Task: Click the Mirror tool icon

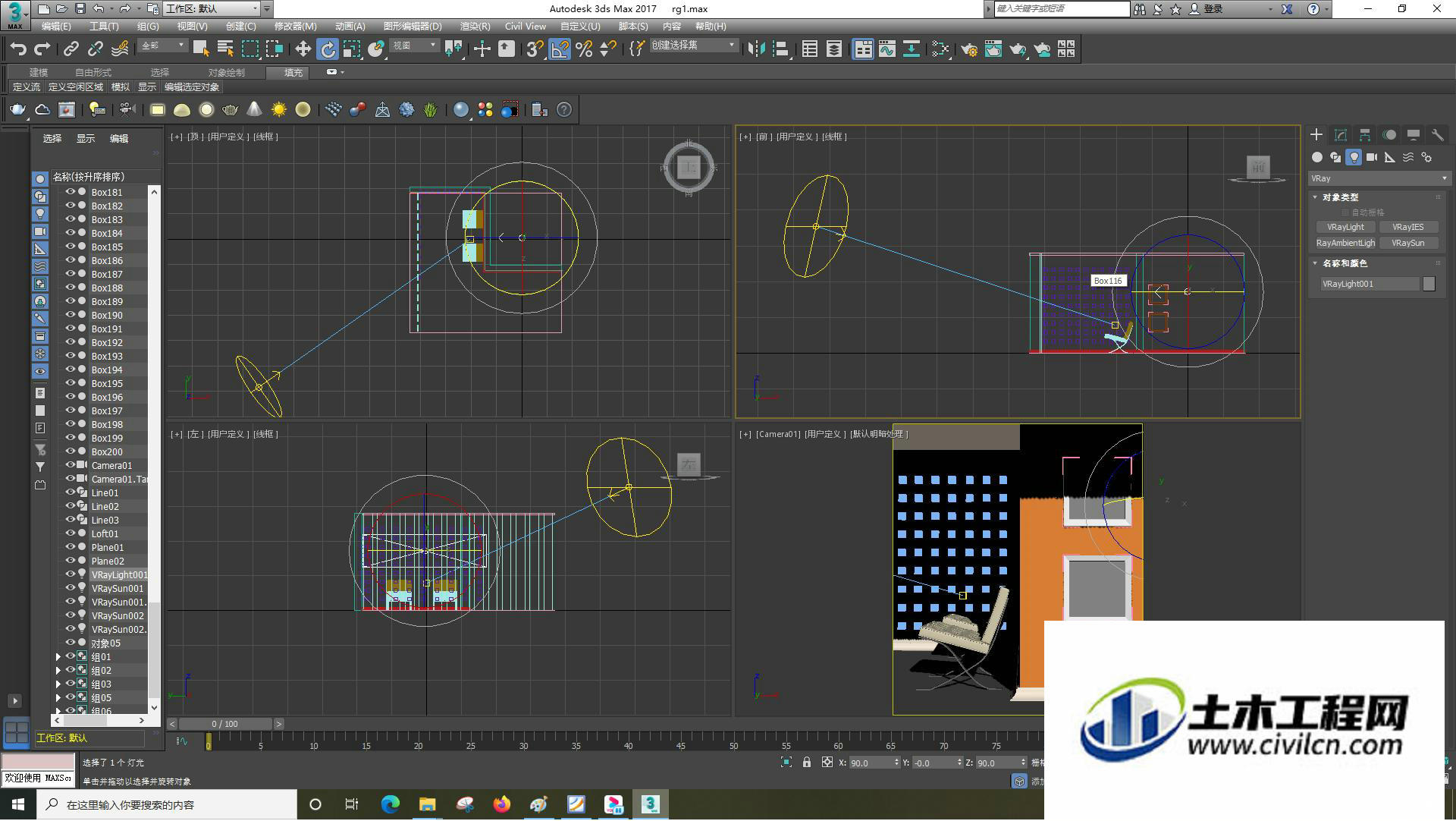Action: (756, 49)
